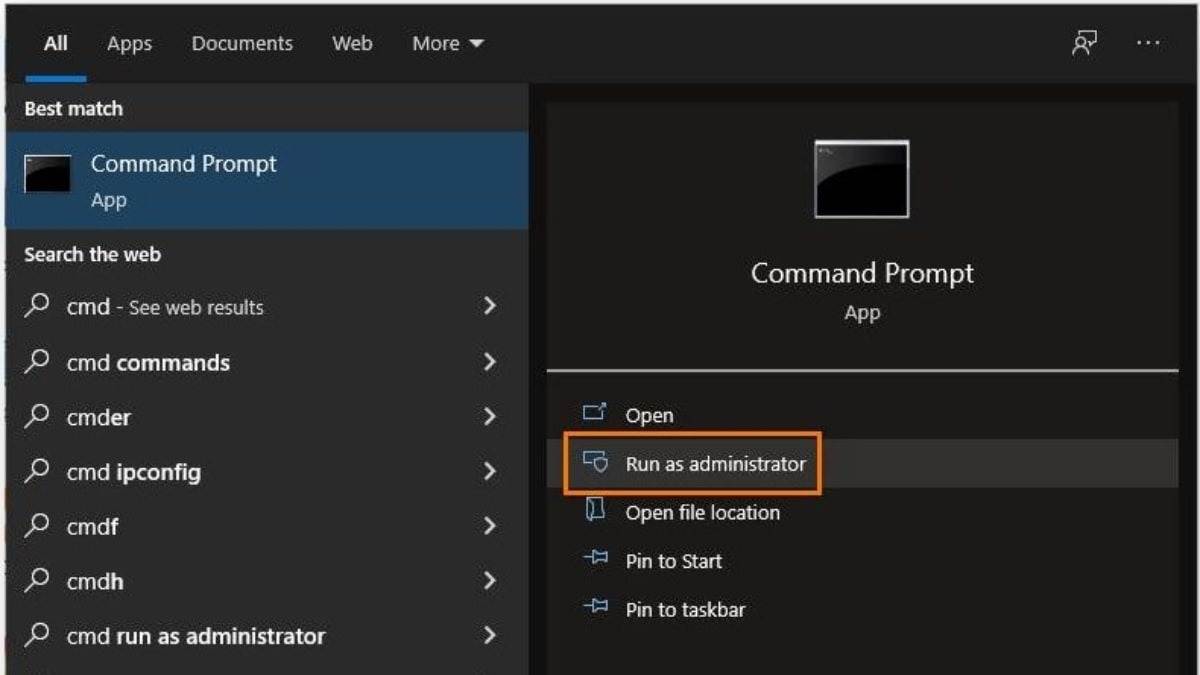1200x675 pixels.
Task: Click the 'cmd - See web results' suggestion text
Action: 165,307
